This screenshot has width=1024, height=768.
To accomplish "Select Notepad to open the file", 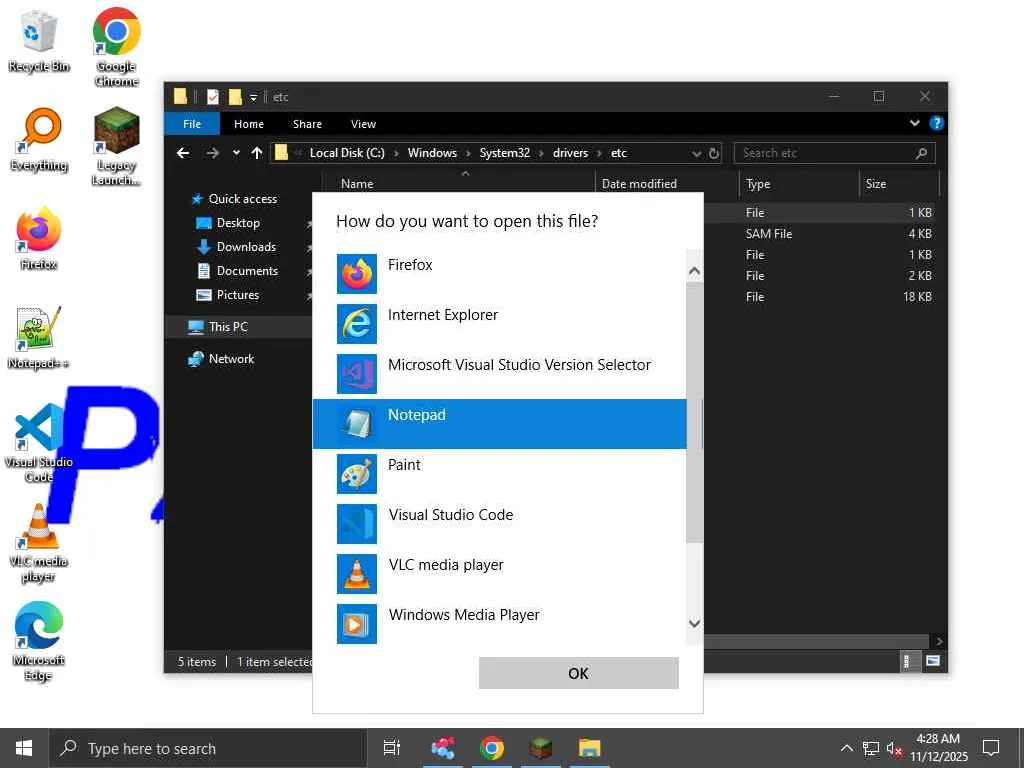I will 500,424.
